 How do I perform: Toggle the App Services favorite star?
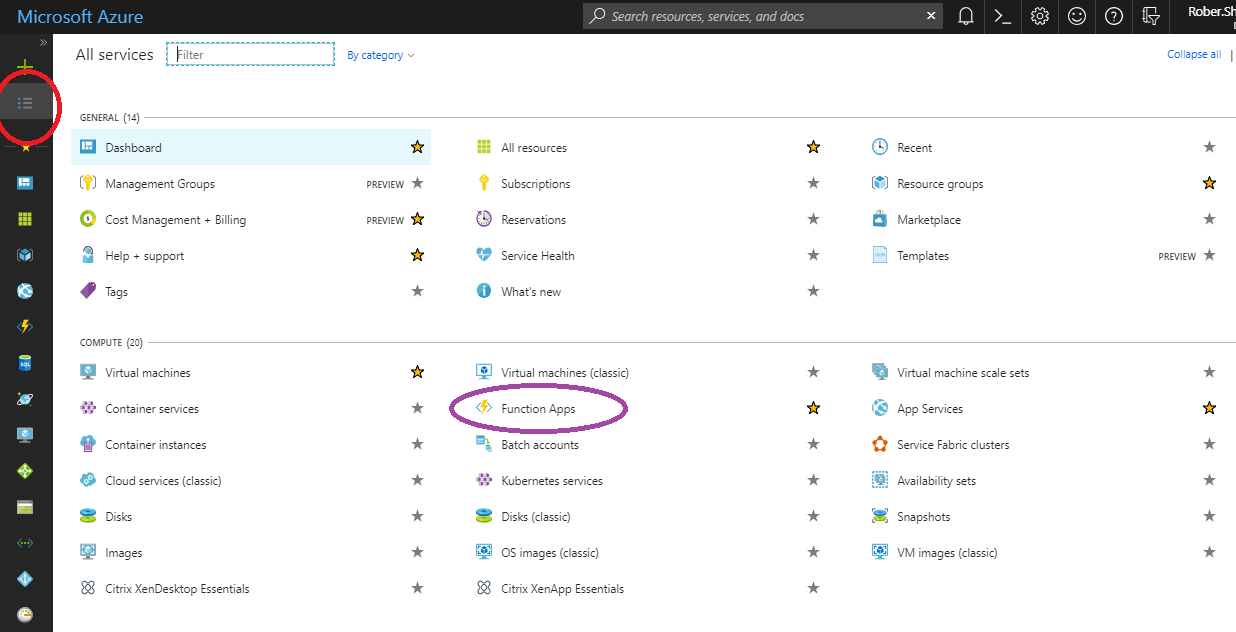coord(1210,408)
